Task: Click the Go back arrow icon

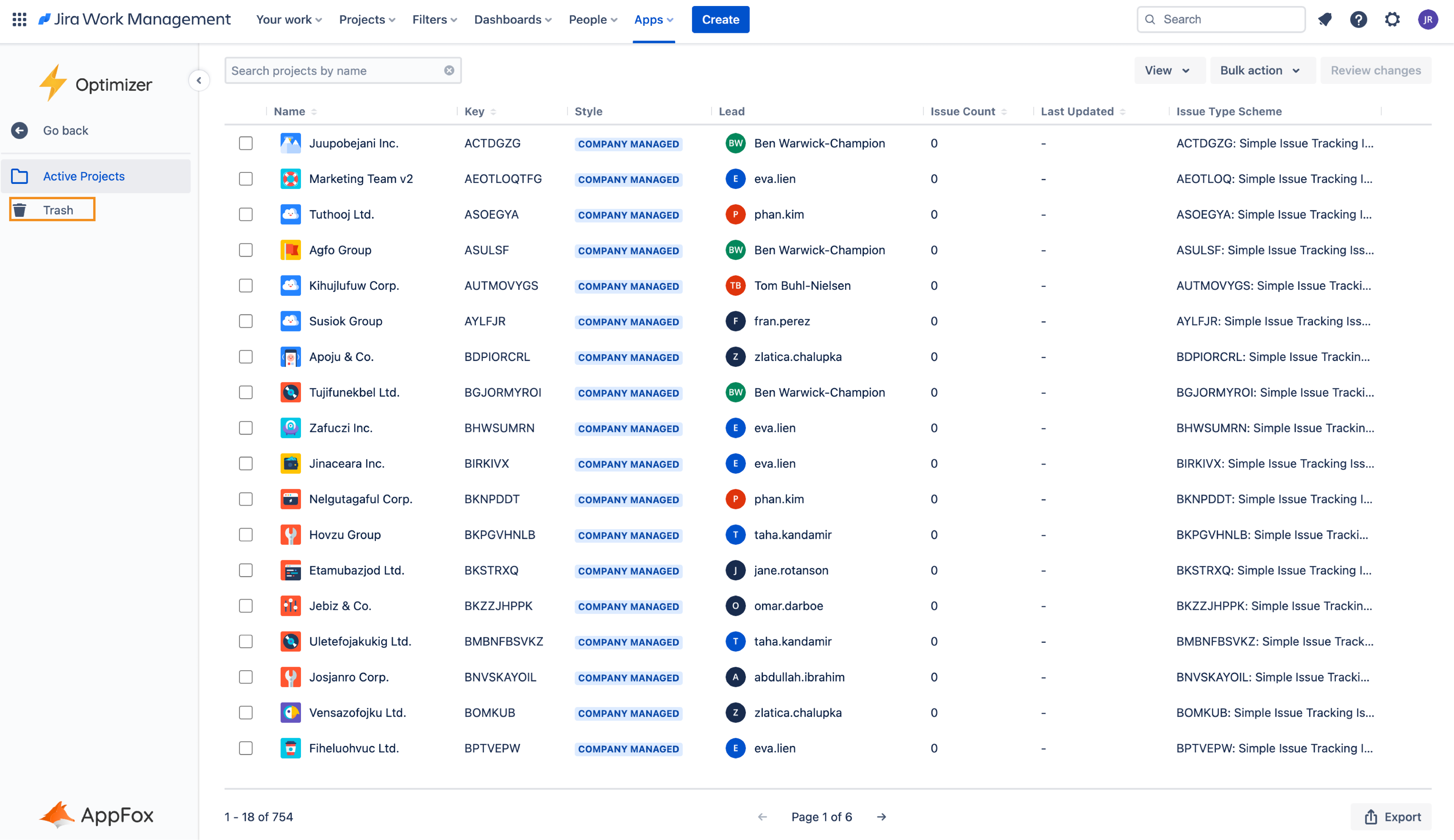Action: pos(20,130)
